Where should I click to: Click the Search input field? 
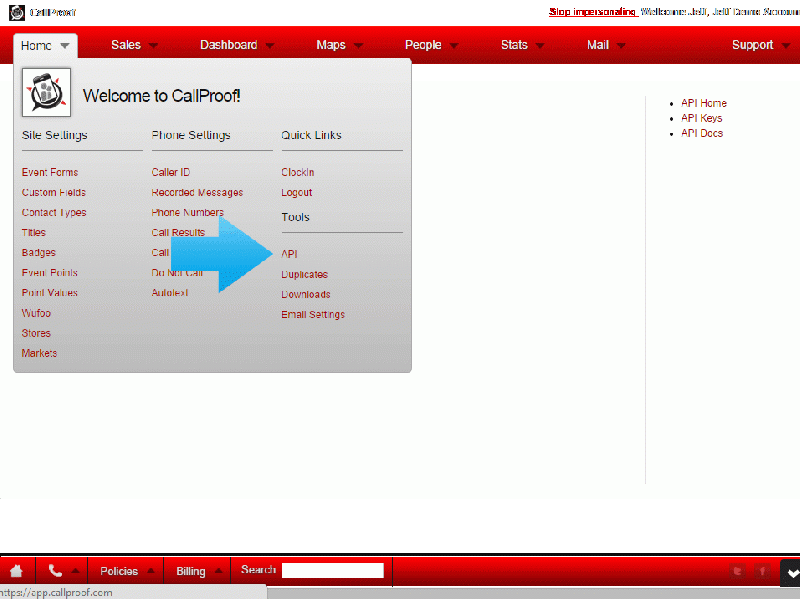pyautogui.click(x=333, y=571)
